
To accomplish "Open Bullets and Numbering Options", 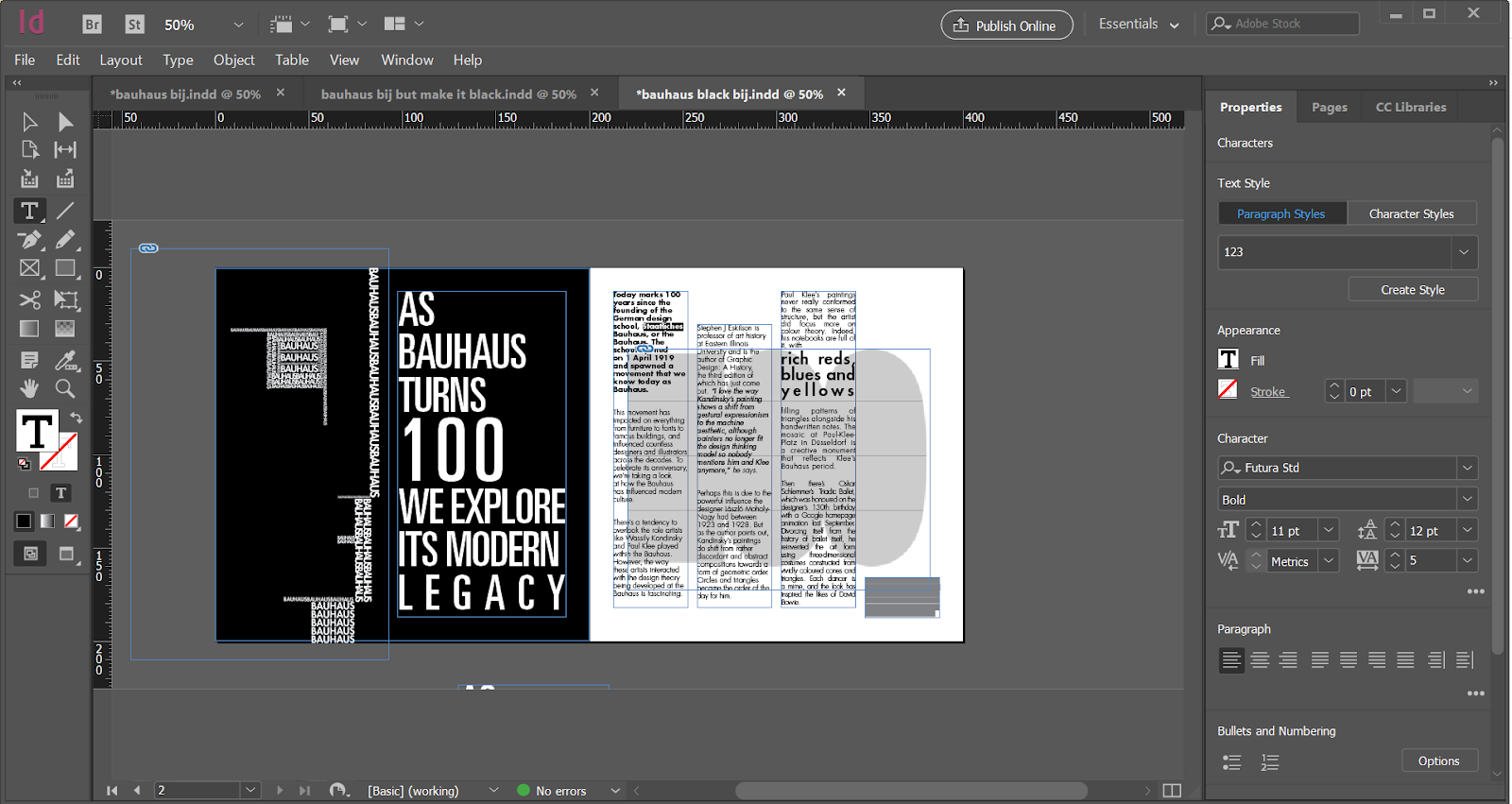I will (x=1439, y=761).
